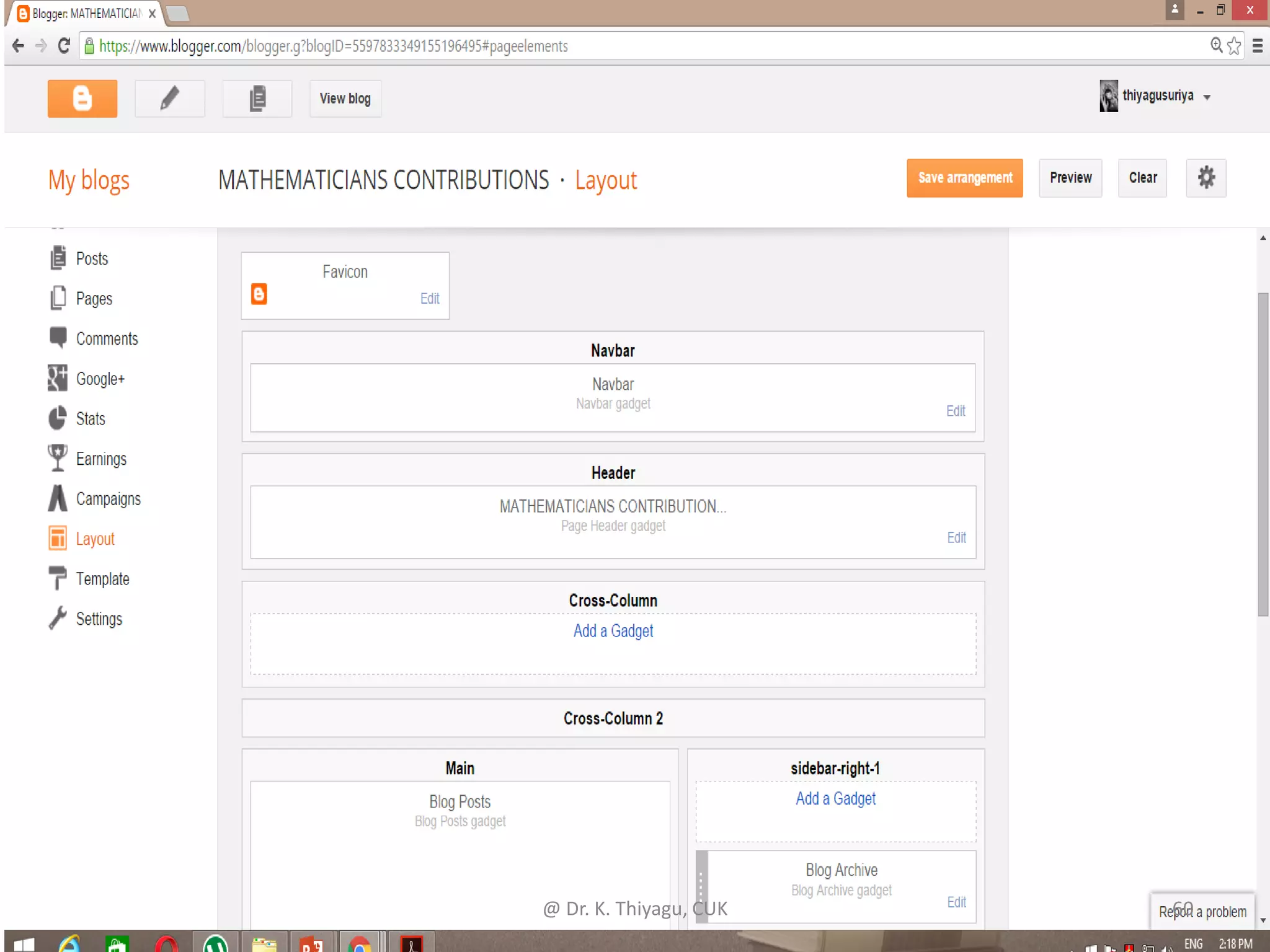The height and width of the screenshot is (952, 1270).
Task: Select Comments in sidebar menu
Action: [x=107, y=339]
